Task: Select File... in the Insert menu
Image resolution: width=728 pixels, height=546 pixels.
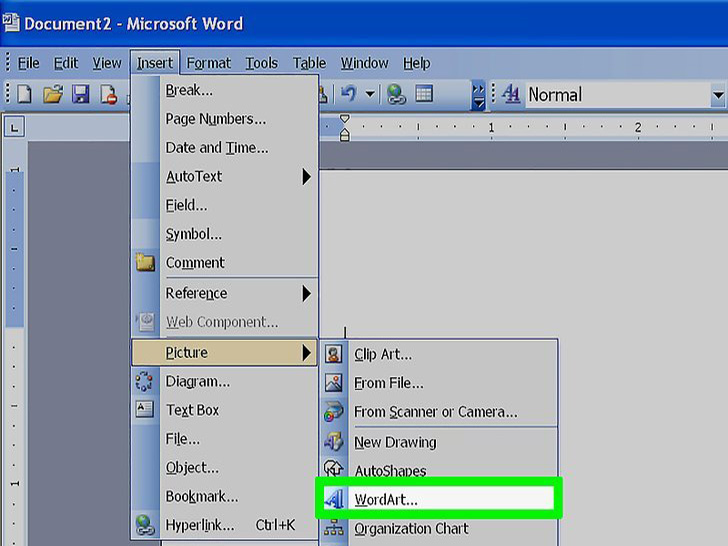Action: 225,439
